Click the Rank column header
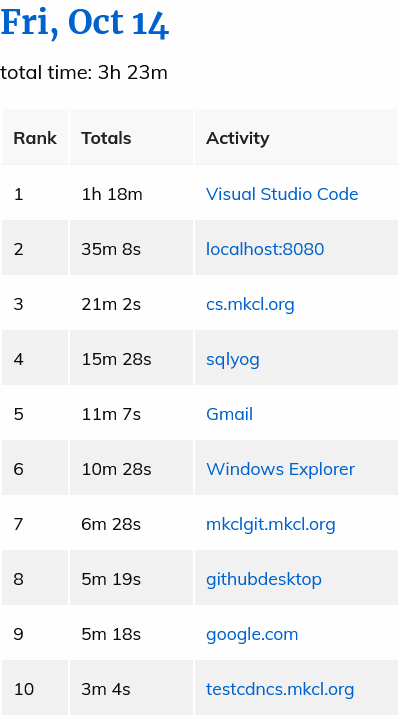 coord(35,137)
